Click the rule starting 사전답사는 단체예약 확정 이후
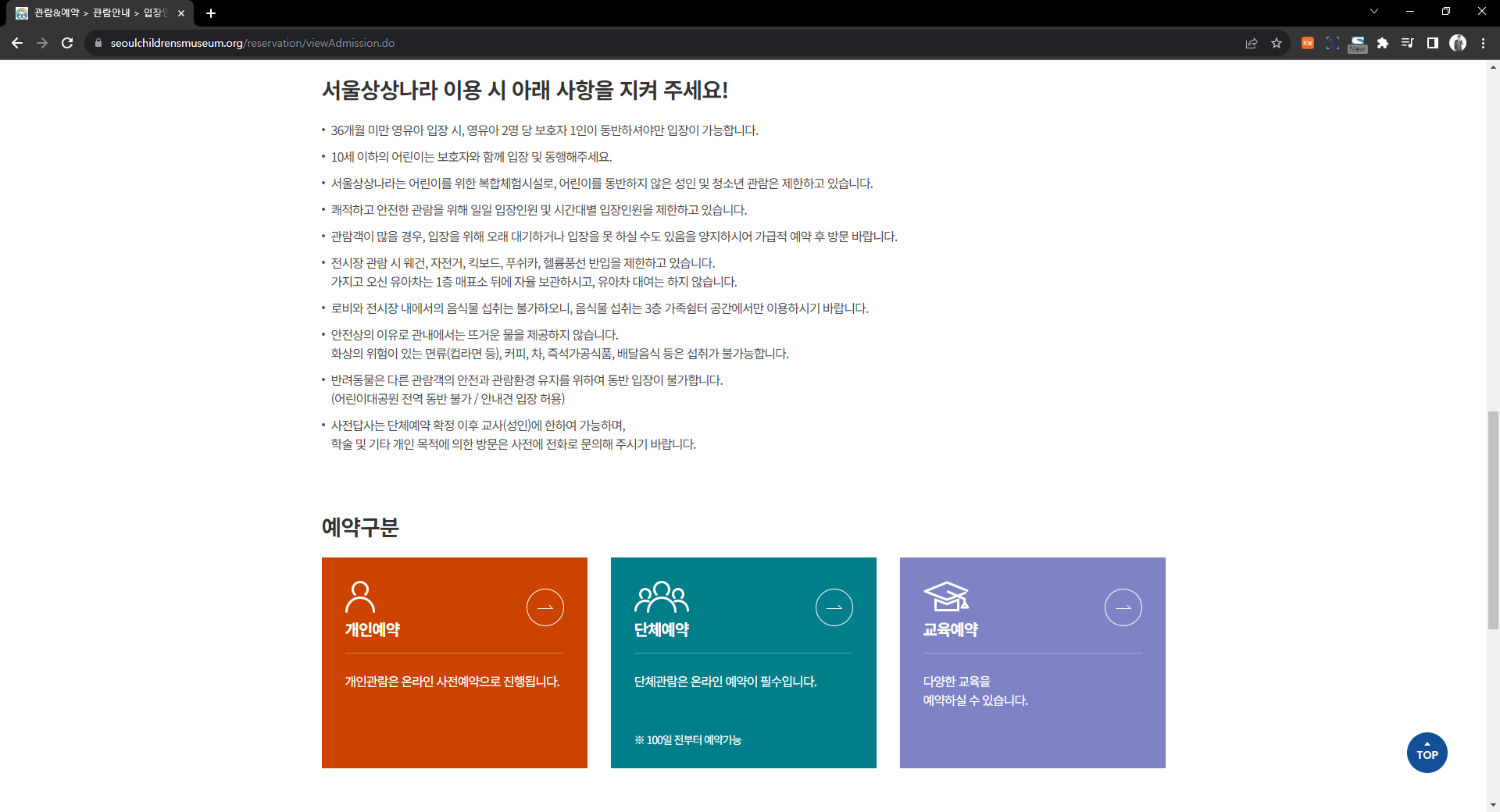 (x=513, y=435)
